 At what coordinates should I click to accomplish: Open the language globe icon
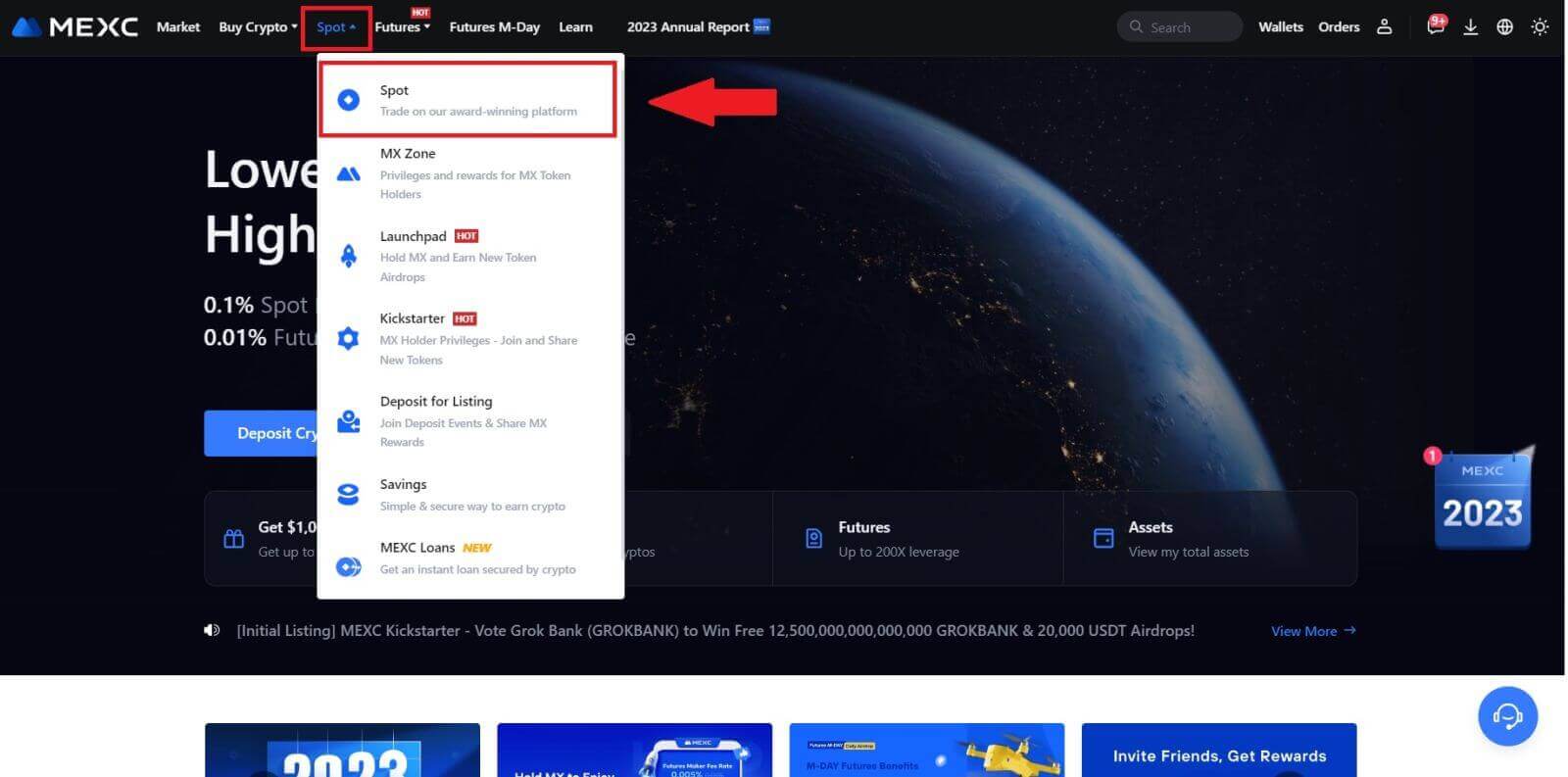pyautogui.click(x=1504, y=27)
